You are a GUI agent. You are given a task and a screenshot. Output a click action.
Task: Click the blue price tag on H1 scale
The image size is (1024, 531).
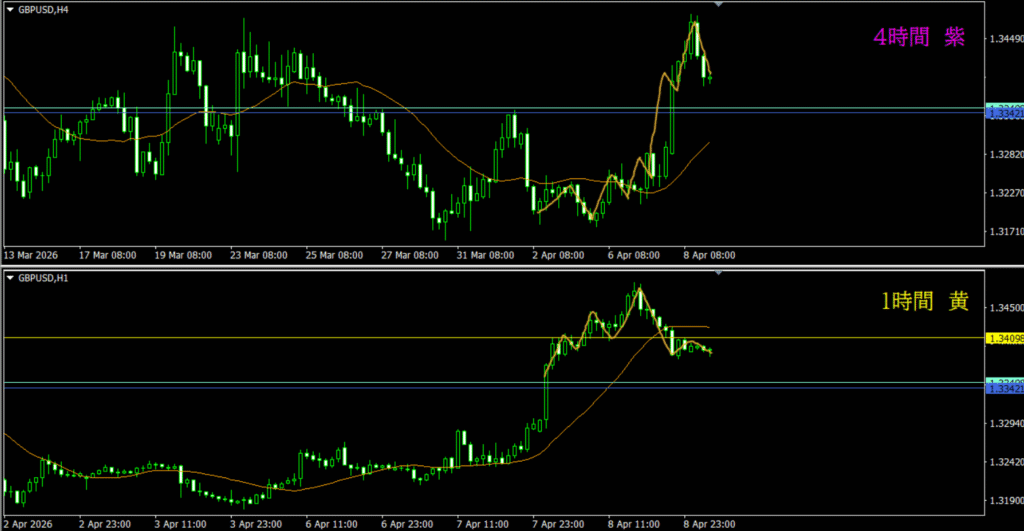coord(1003,388)
